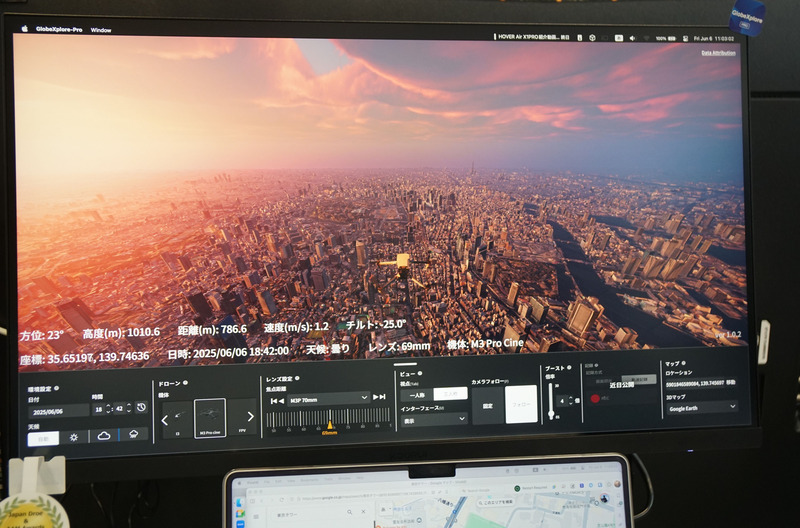Click the red record button
Image resolution: width=800 pixels, height=528 pixels.
(x=594, y=398)
